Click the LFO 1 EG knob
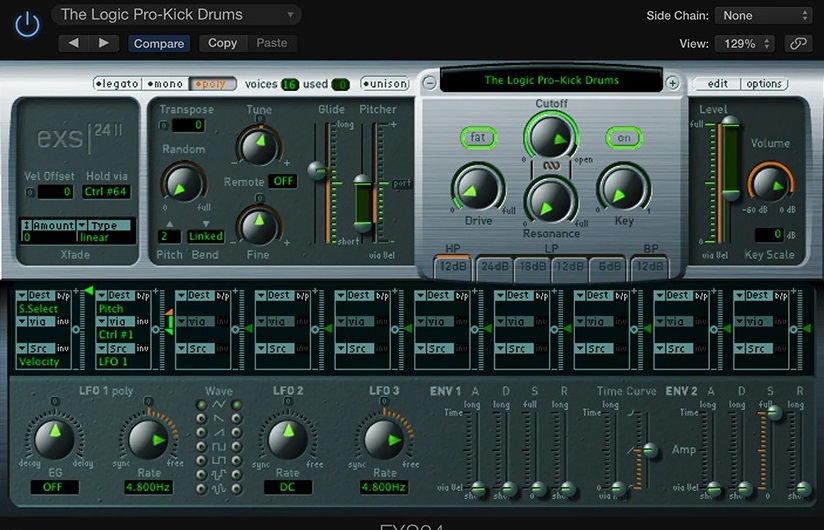The image size is (824, 530). click(54, 439)
